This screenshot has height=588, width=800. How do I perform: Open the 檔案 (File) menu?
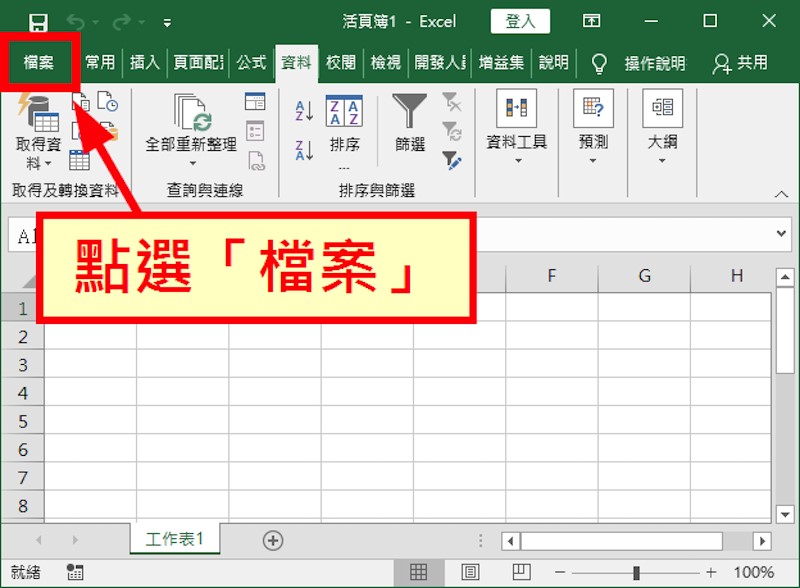(x=39, y=61)
